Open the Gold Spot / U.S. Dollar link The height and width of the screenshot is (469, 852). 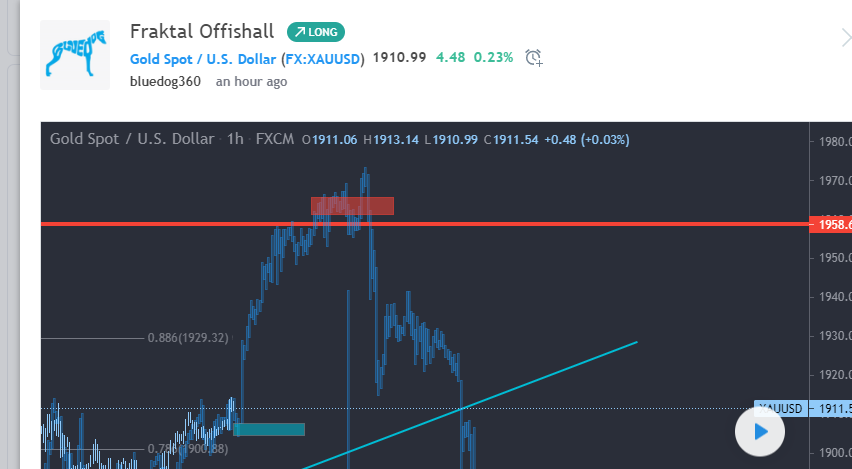point(203,59)
